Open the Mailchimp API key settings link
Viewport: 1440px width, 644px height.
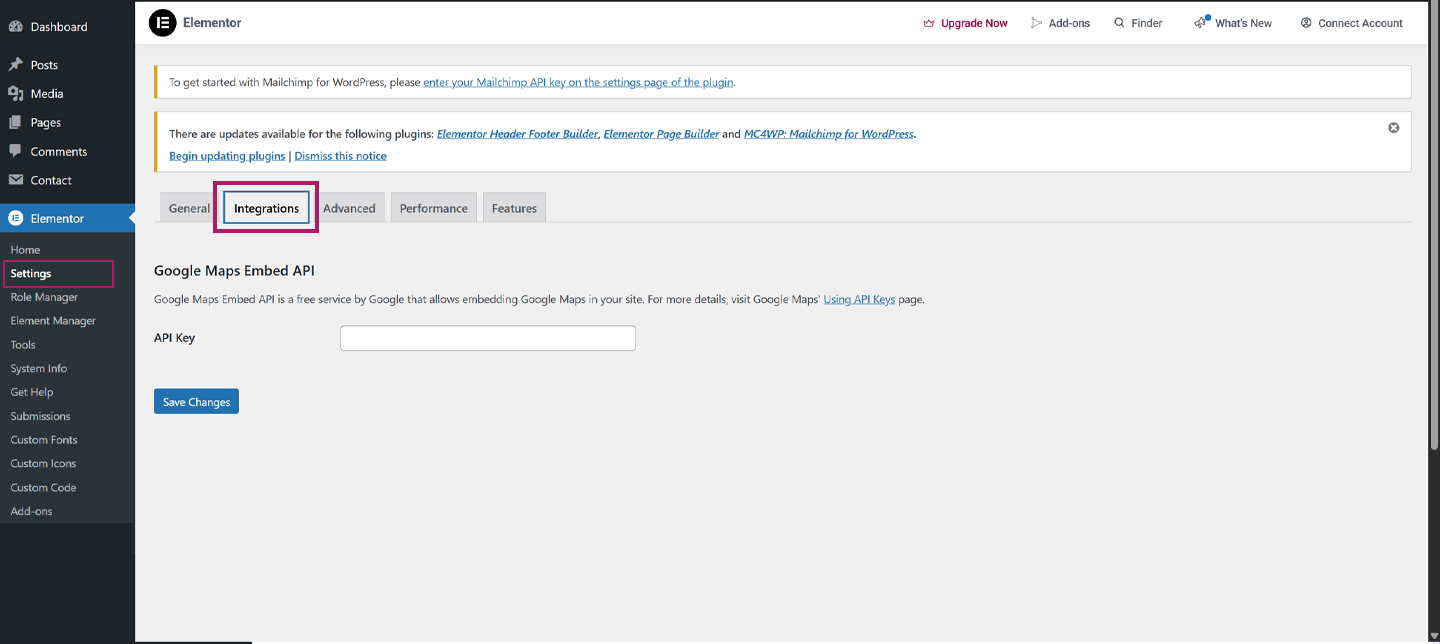click(578, 82)
